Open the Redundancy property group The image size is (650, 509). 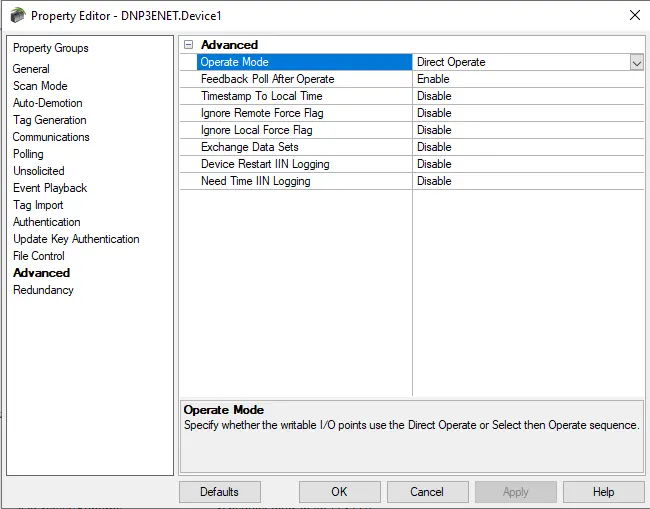[x=44, y=290]
